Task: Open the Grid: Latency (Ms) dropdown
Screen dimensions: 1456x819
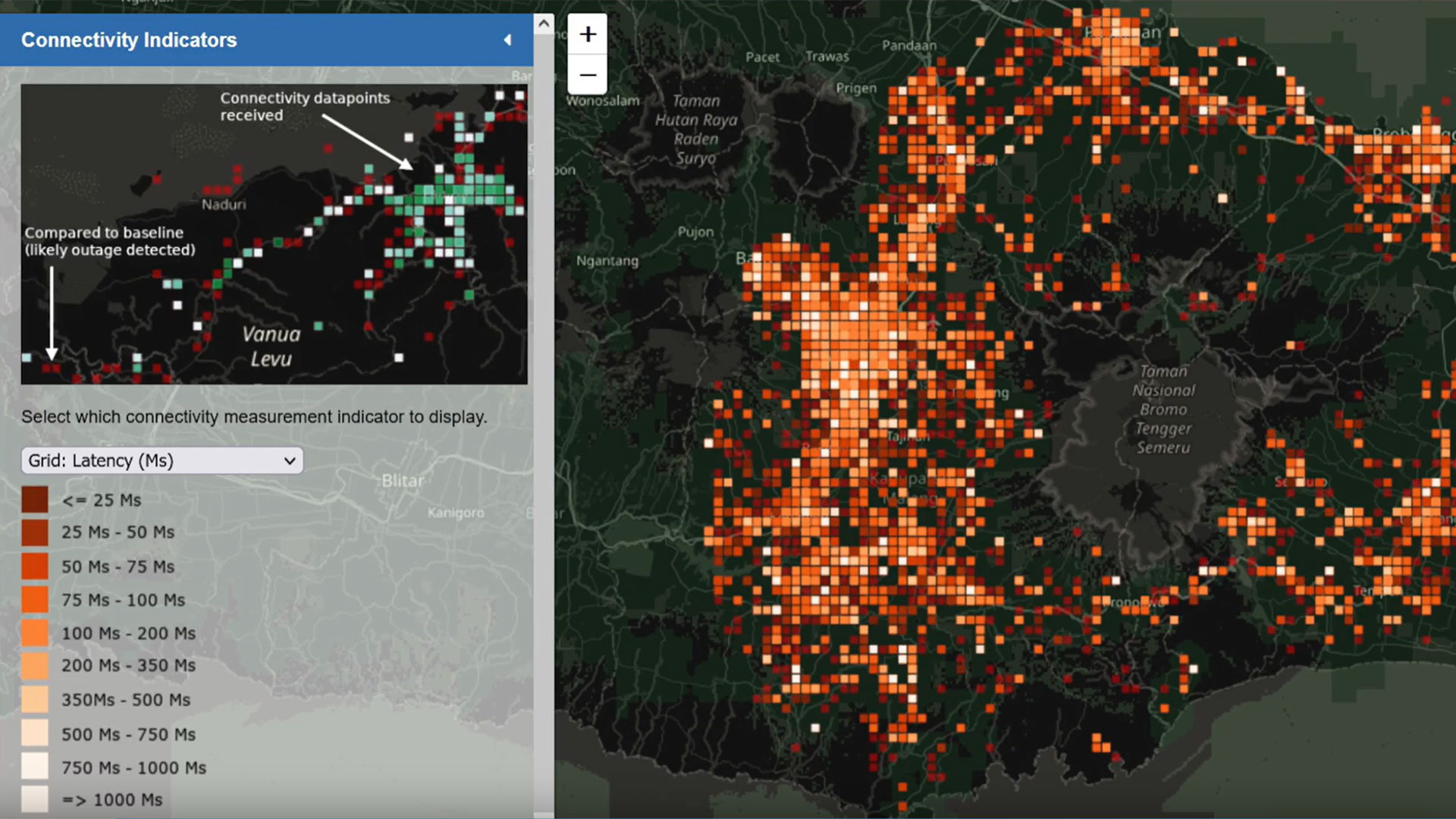Action: [x=162, y=460]
